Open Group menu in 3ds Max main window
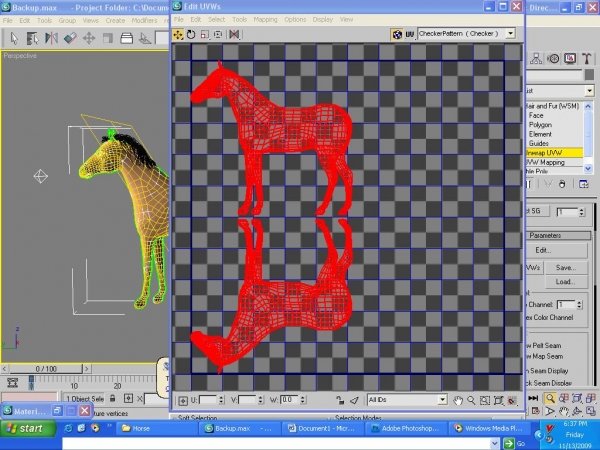Image resolution: width=600 pixels, height=450 pixels. coord(67,21)
